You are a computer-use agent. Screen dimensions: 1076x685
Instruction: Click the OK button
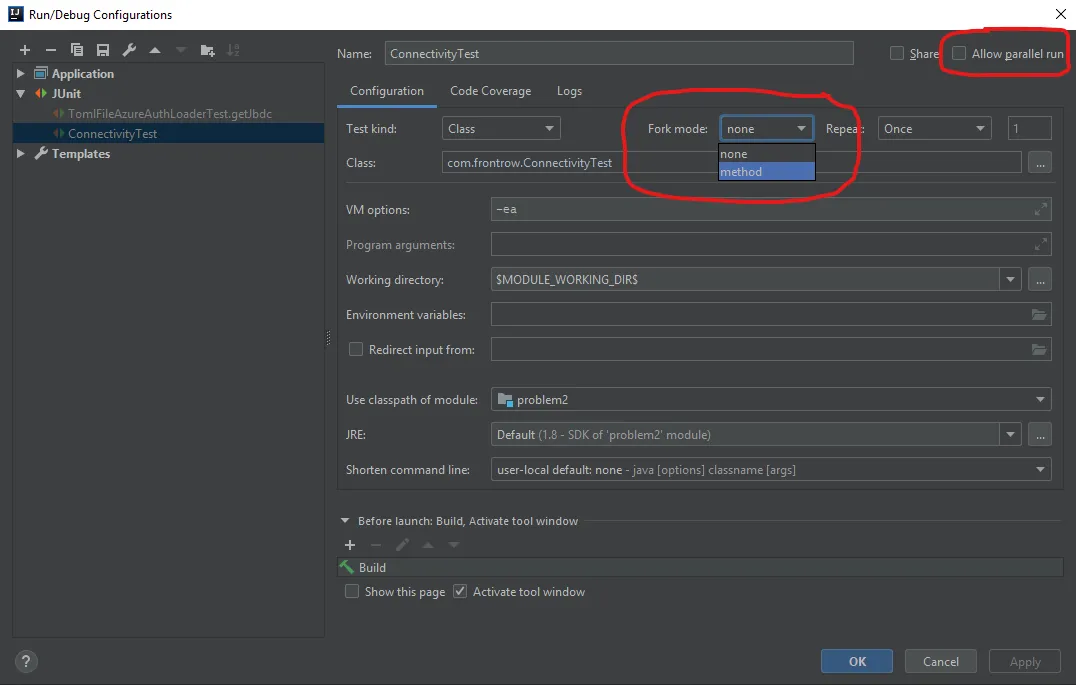pos(856,662)
